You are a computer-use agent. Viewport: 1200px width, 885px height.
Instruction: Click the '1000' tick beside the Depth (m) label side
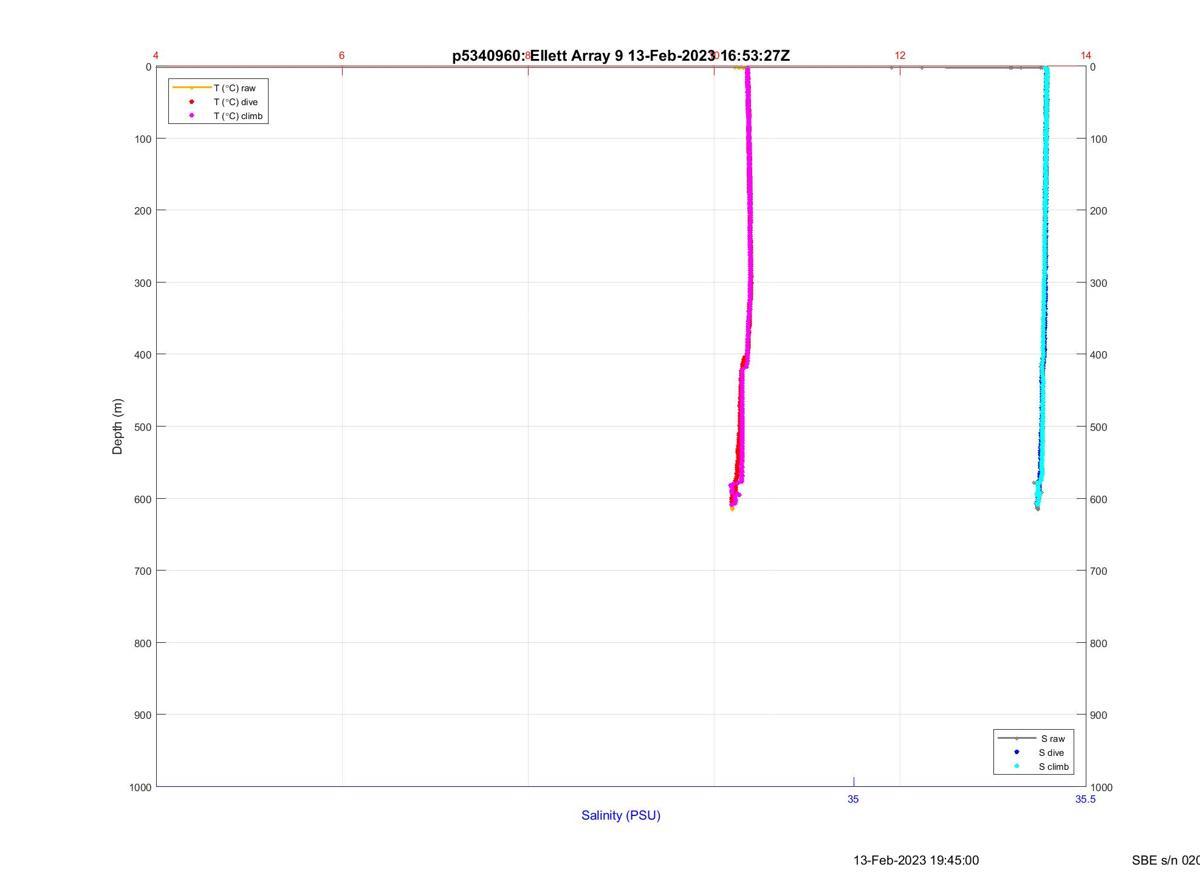pos(140,787)
